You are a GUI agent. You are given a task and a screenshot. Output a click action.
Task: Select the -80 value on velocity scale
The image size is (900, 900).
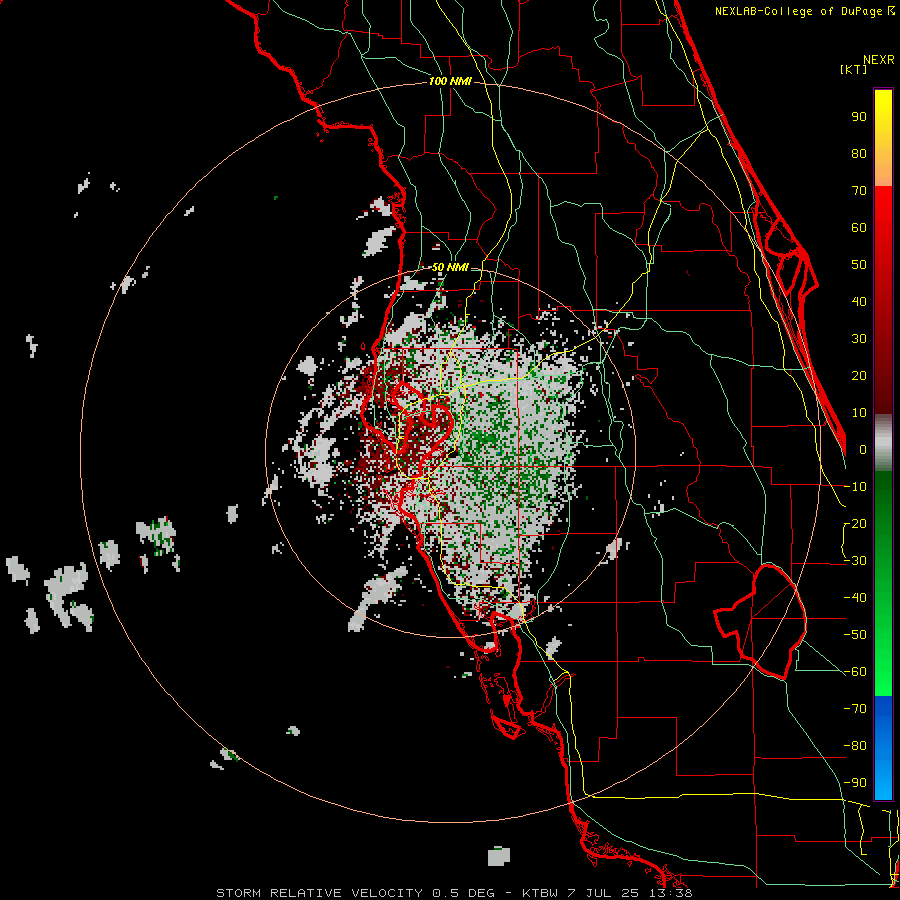[855, 746]
